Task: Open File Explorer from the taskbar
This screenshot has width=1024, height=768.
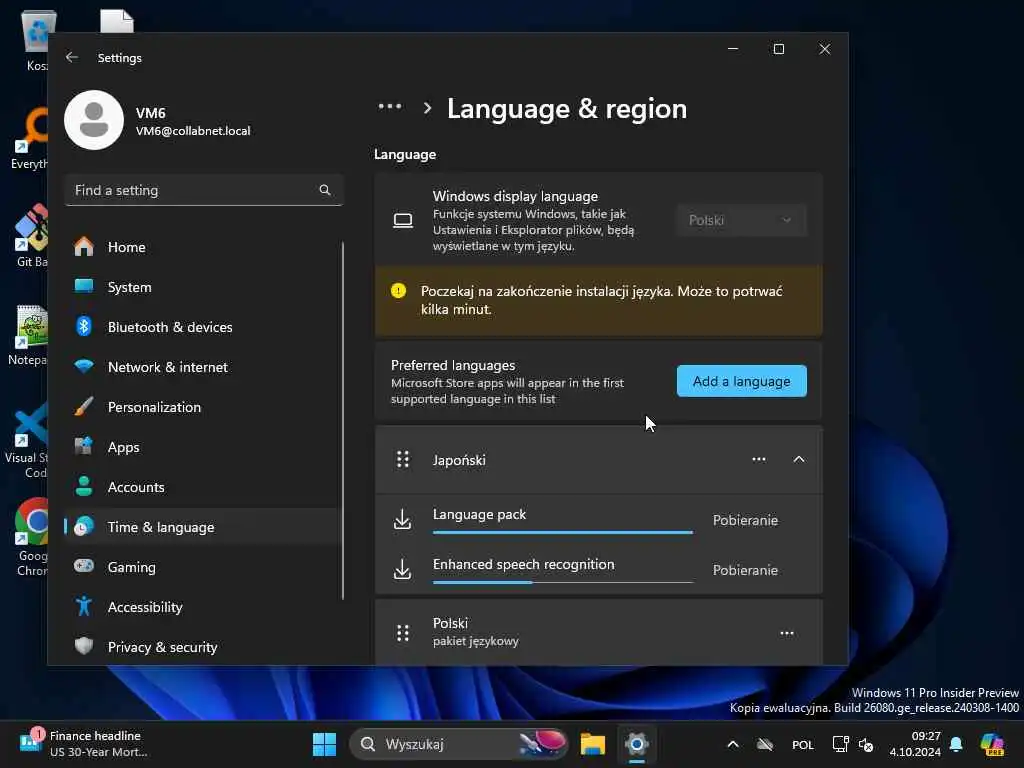Action: (x=593, y=744)
